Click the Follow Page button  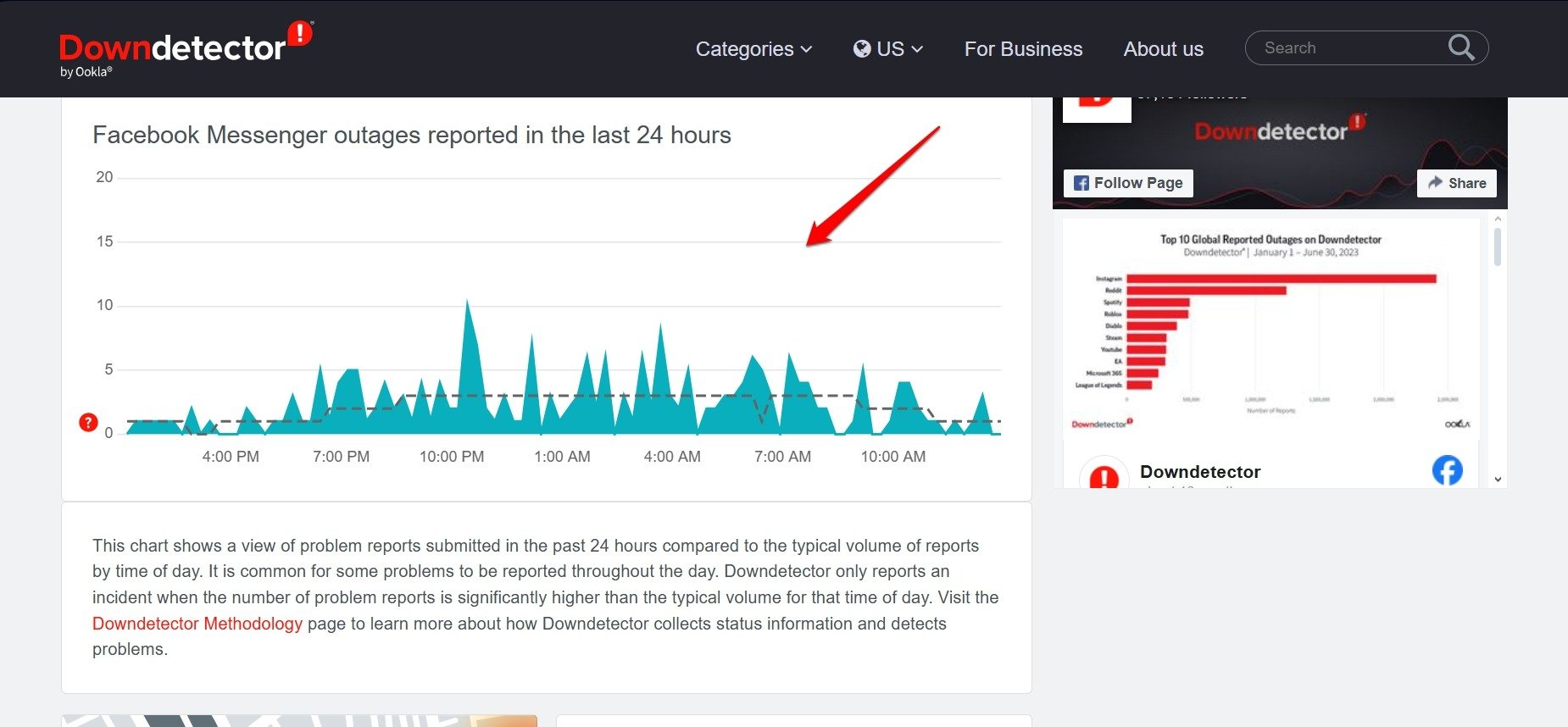(x=1128, y=183)
